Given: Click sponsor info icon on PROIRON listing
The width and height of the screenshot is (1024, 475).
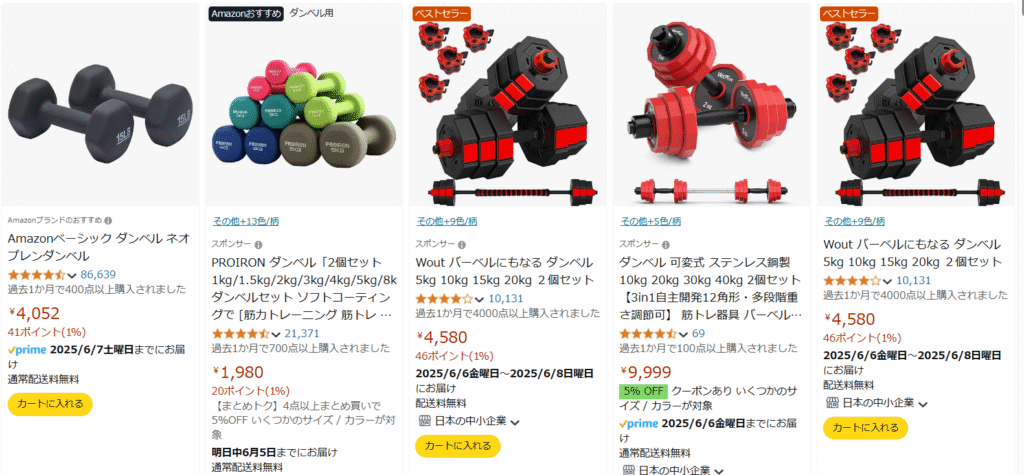Looking at the screenshot, I should pos(258,244).
